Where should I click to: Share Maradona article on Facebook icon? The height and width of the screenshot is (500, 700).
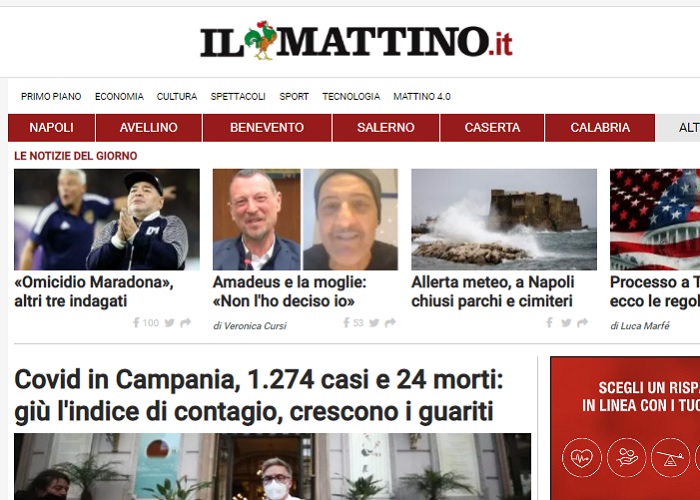click(x=136, y=322)
